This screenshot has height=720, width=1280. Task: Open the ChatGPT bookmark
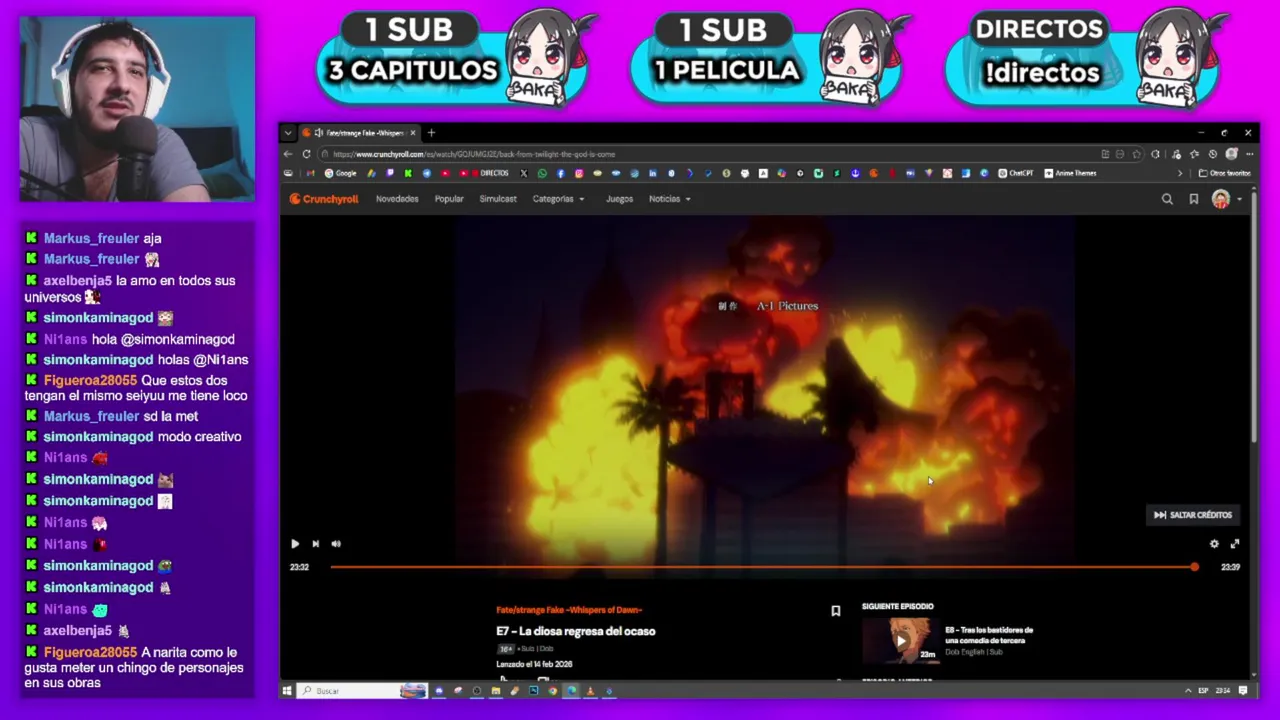[x=1016, y=173]
